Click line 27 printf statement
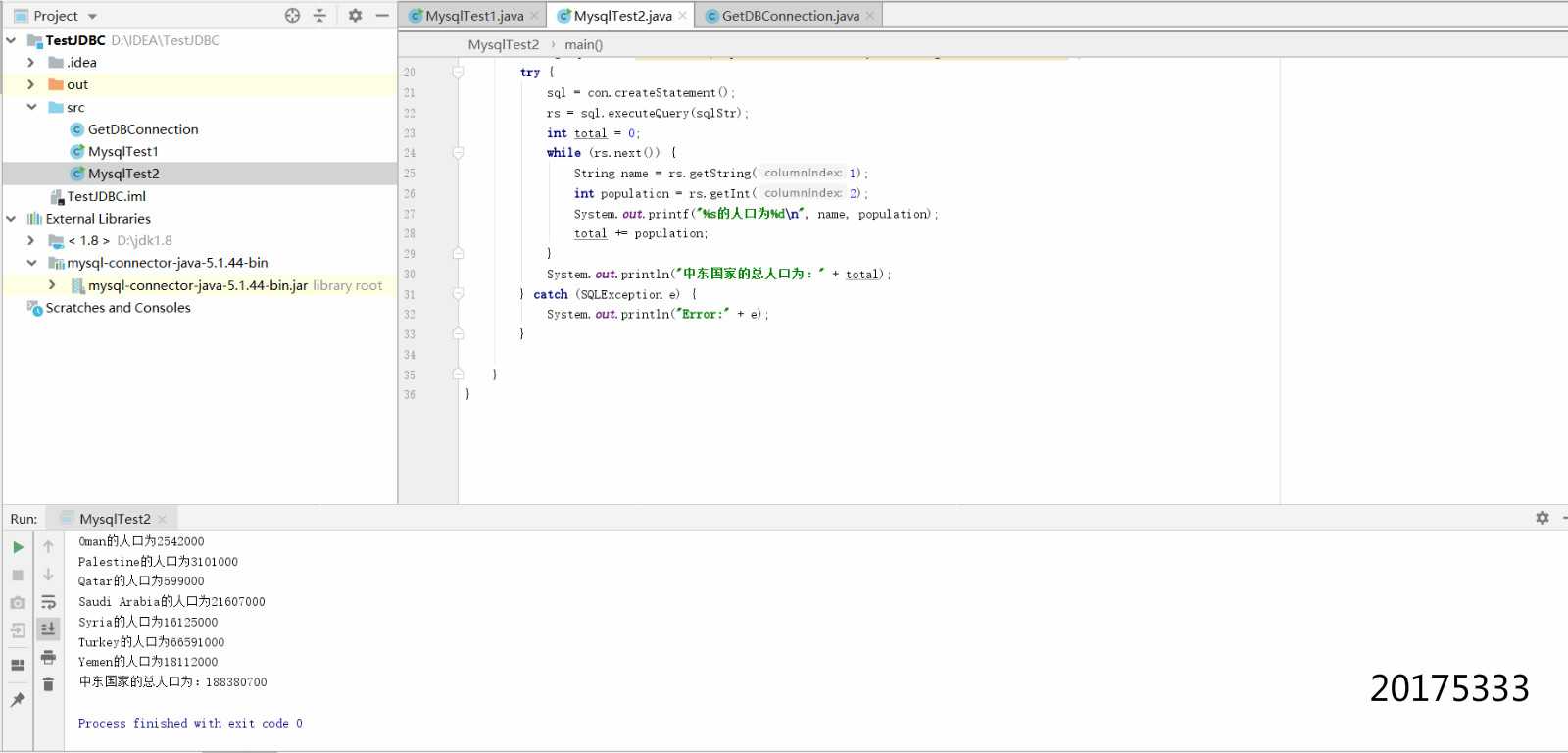 [x=756, y=214]
